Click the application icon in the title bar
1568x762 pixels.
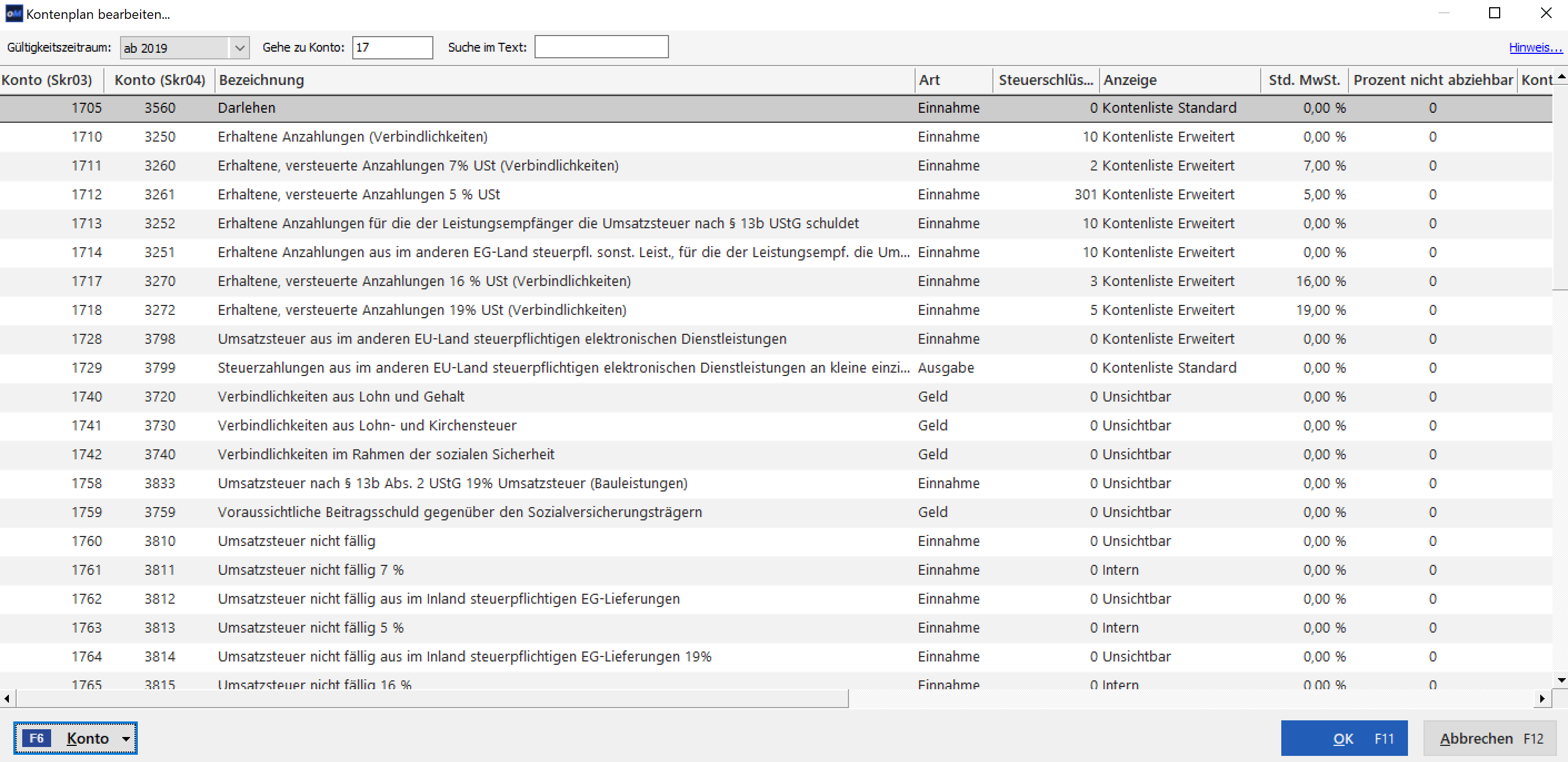pyautogui.click(x=13, y=13)
